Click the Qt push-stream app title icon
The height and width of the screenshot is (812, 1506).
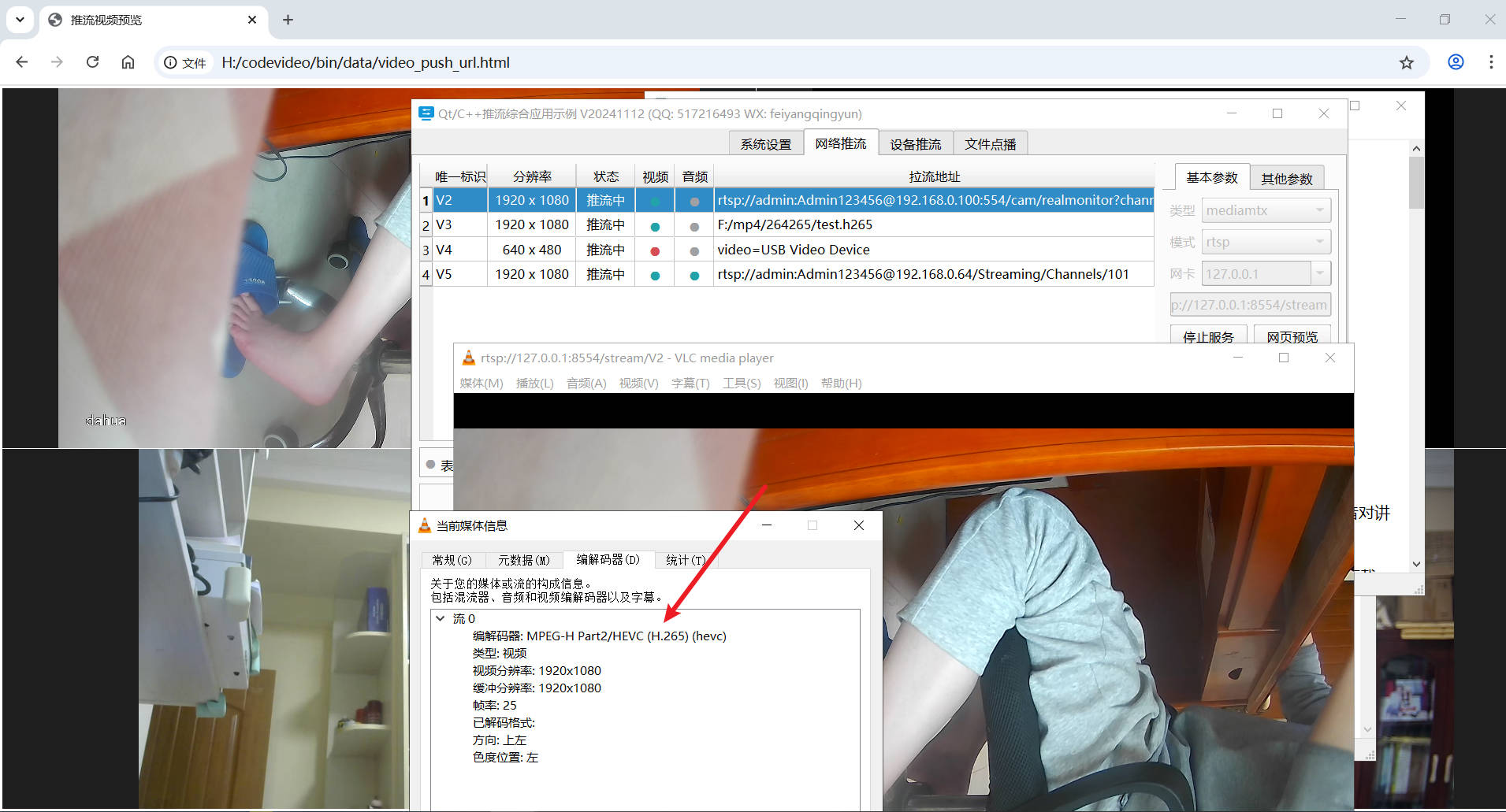click(x=426, y=113)
